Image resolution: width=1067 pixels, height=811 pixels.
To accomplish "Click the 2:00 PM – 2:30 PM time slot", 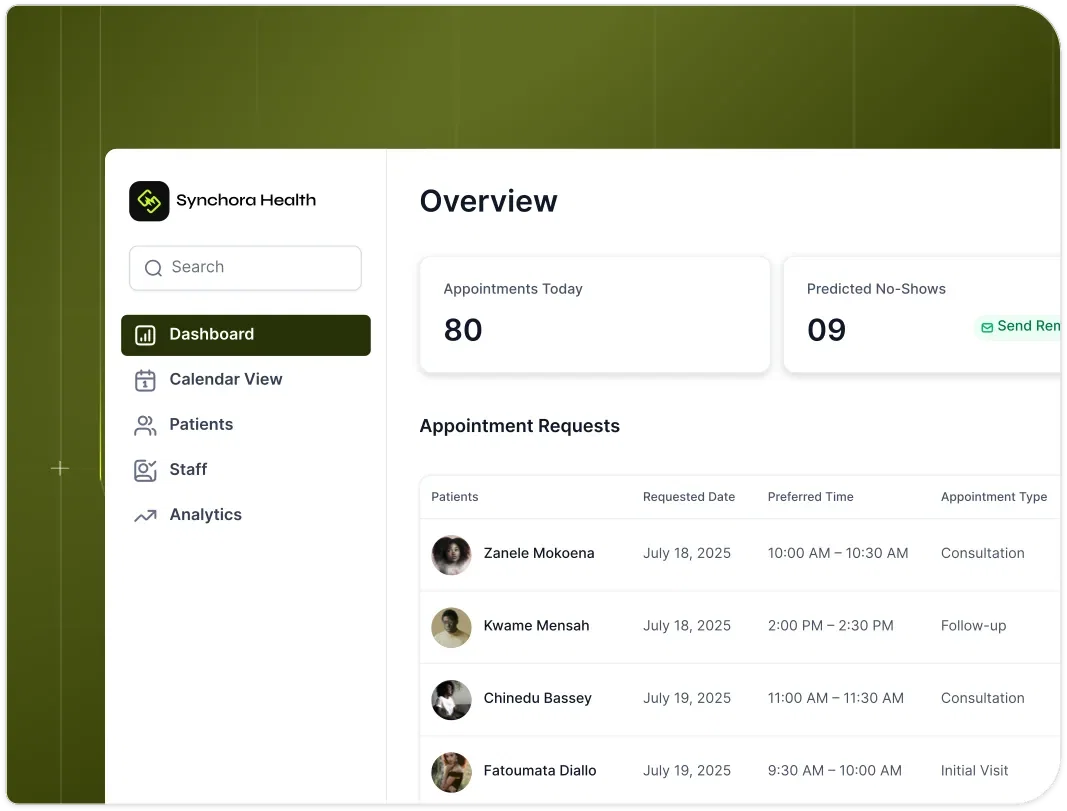I will click(x=830, y=625).
